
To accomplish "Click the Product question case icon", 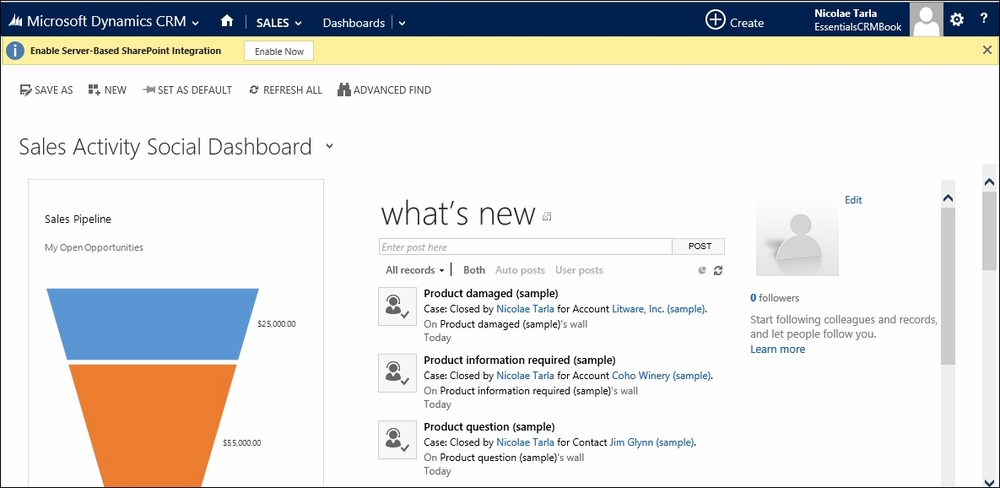I will pyautogui.click(x=397, y=440).
